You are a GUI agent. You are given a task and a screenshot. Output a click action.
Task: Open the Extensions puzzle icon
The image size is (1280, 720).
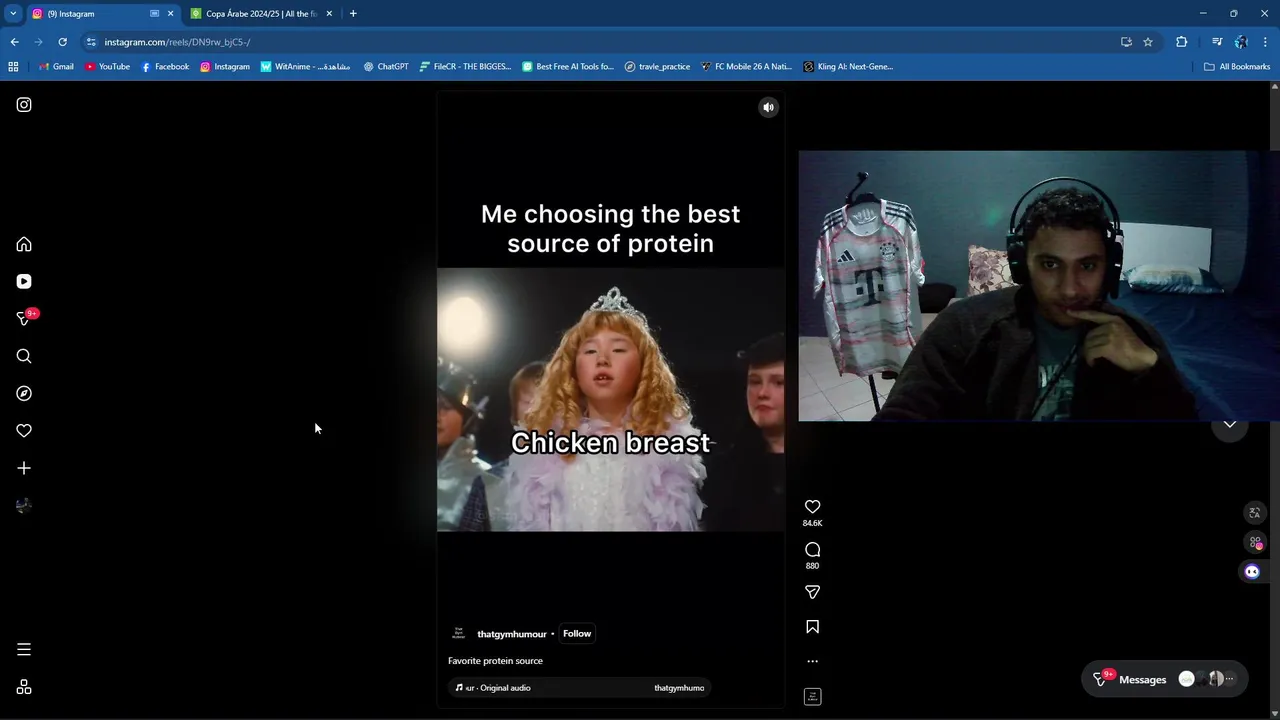(1181, 42)
